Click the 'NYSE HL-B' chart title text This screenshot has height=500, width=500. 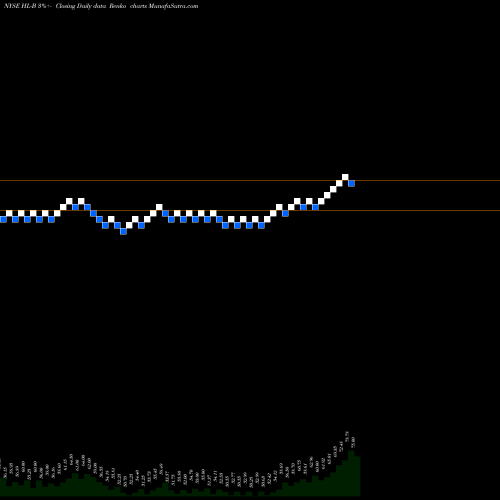click(20, 6)
